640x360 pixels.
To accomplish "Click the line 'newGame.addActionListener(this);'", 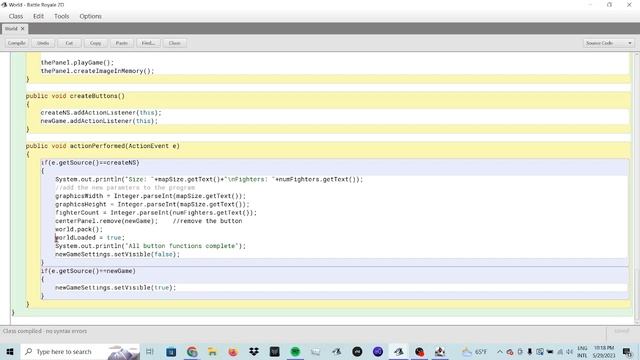I will click(99, 121).
